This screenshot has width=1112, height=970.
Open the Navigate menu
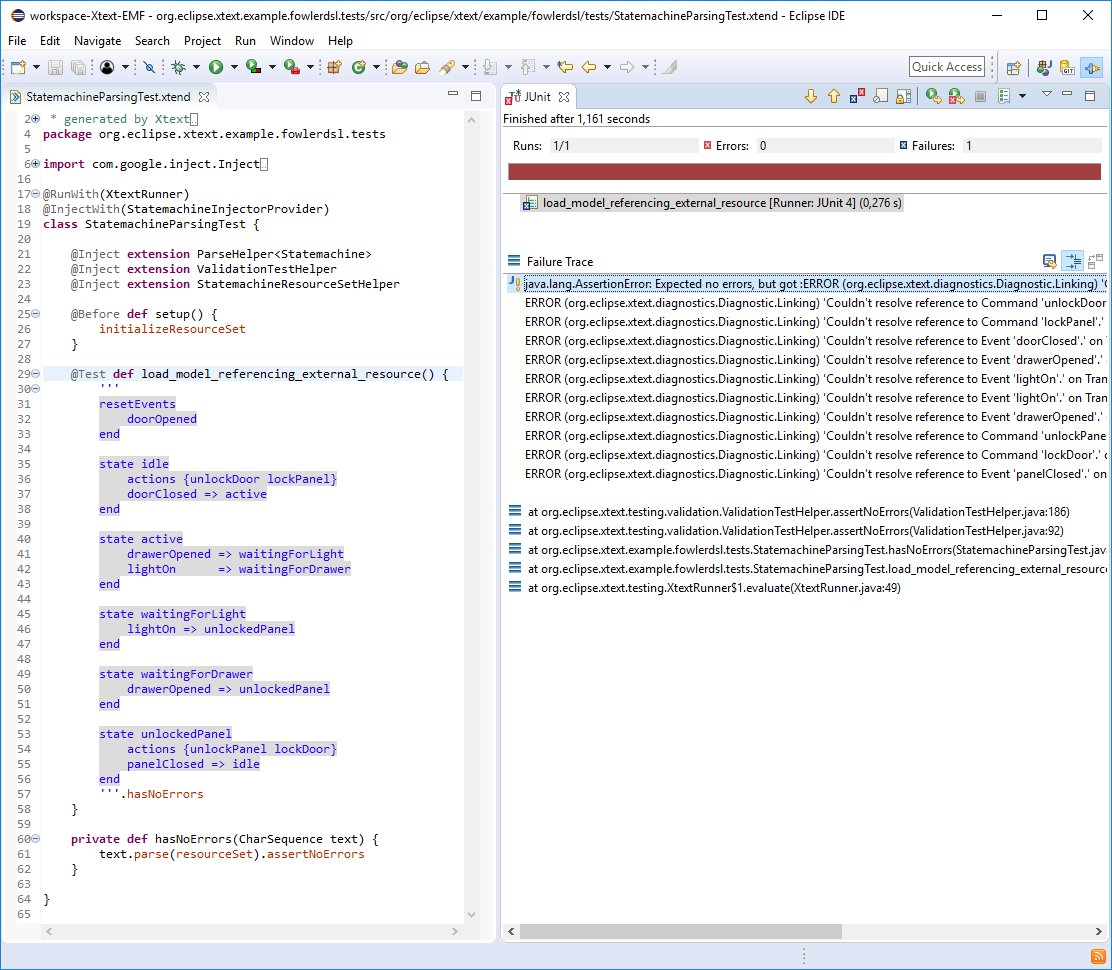[x=98, y=41]
